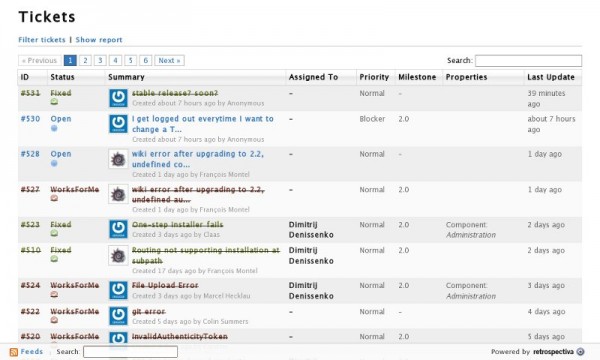Open the RSS Feeds icon

click(14, 352)
